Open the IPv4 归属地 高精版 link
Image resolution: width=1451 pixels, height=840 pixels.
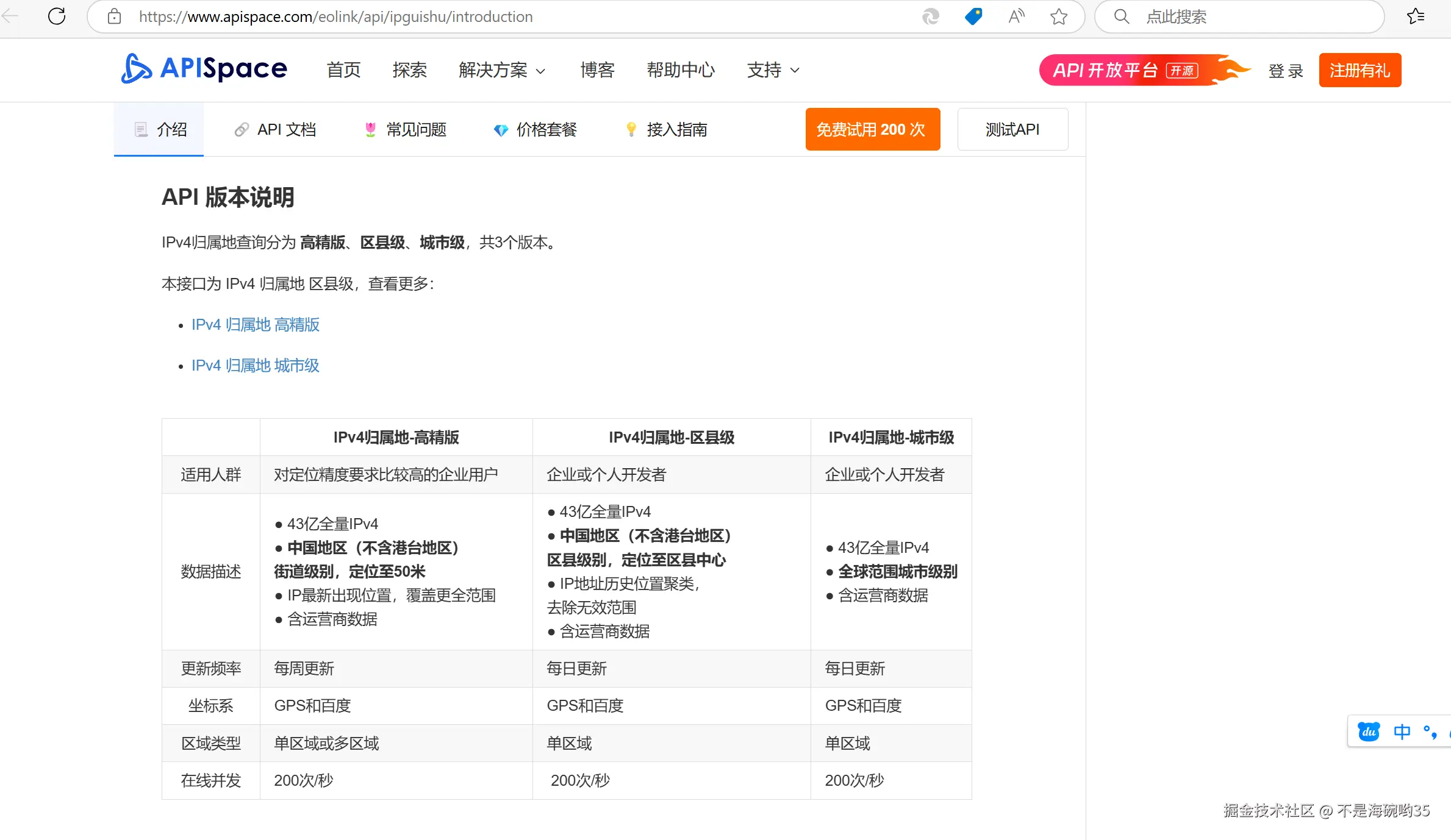tap(256, 324)
